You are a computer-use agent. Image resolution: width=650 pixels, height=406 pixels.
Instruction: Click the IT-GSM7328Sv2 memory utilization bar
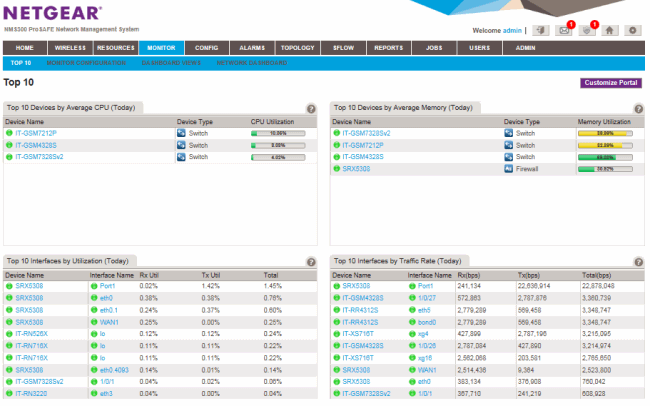(x=605, y=132)
